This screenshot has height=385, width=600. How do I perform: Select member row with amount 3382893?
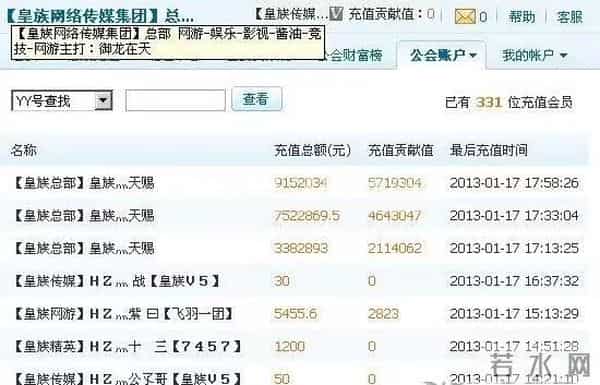coord(295,248)
